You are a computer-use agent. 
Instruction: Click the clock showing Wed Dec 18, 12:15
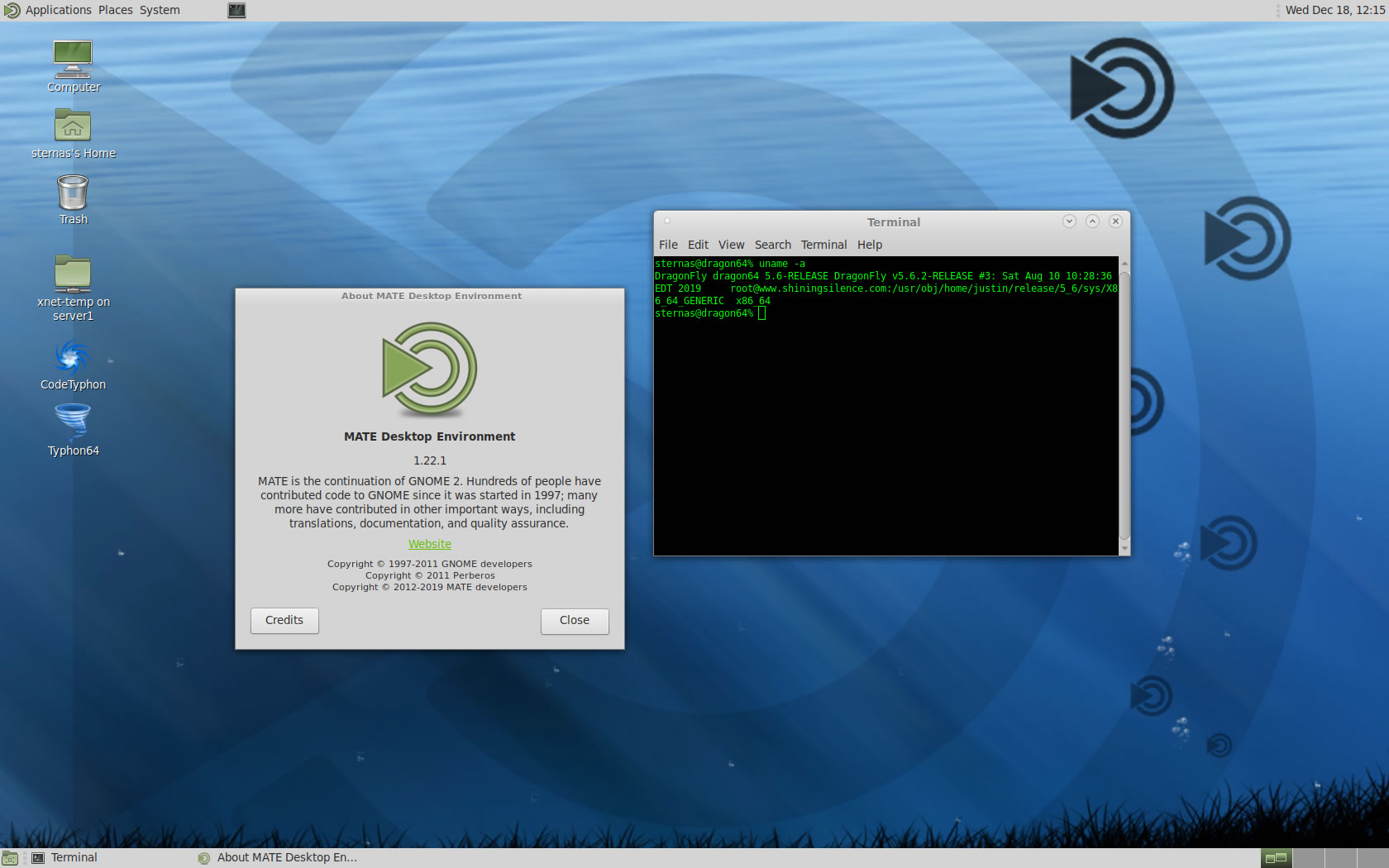point(1334,10)
